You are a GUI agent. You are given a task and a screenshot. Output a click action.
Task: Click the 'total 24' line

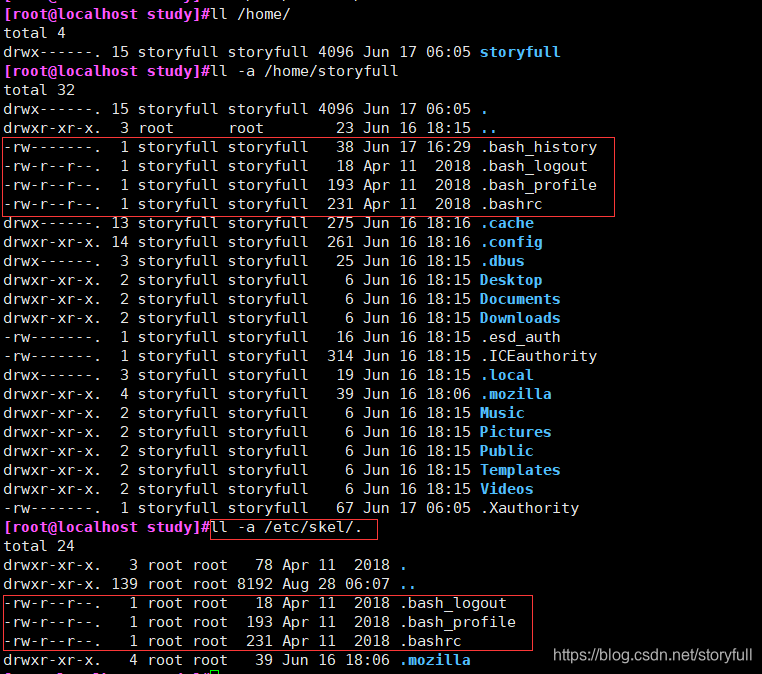tap(39, 546)
